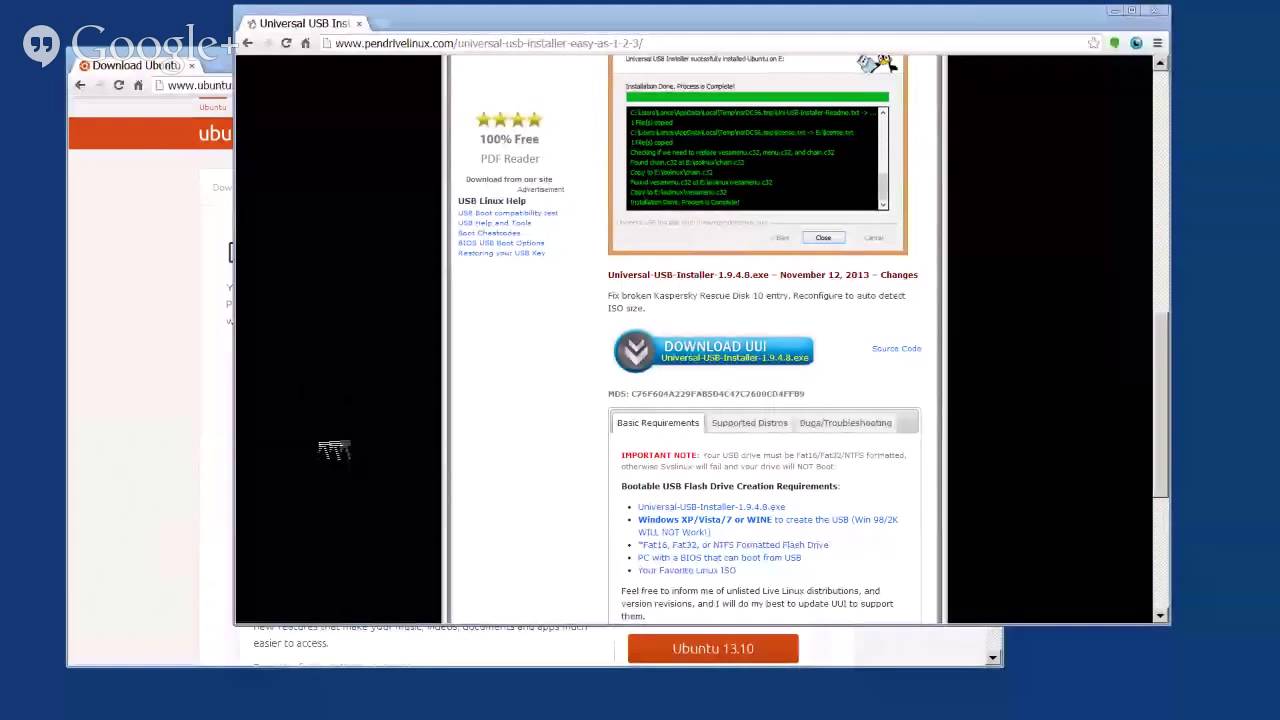Click the vertical scrollbar thumb of the pendrivelinux page
Image resolution: width=1280 pixels, height=720 pixels.
[x=1161, y=405]
